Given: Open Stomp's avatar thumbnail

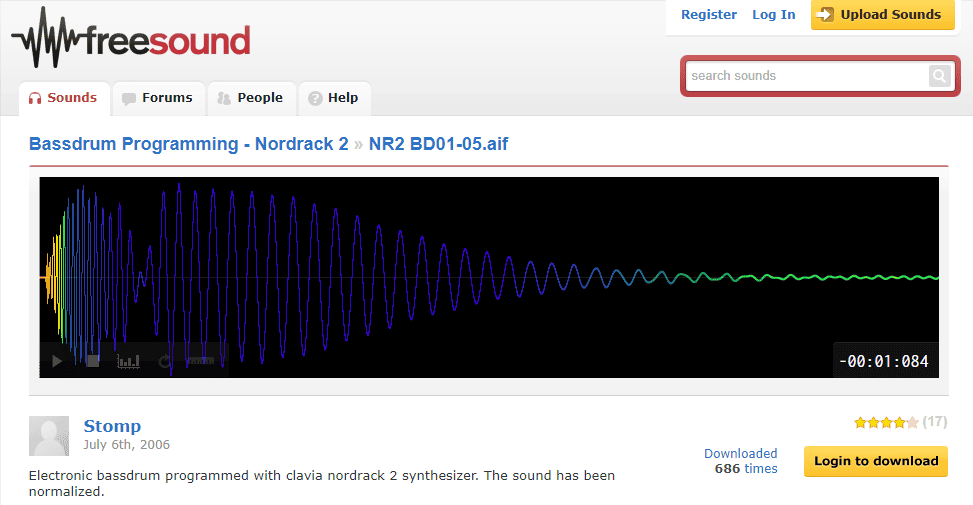Looking at the screenshot, I should coord(49,436).
